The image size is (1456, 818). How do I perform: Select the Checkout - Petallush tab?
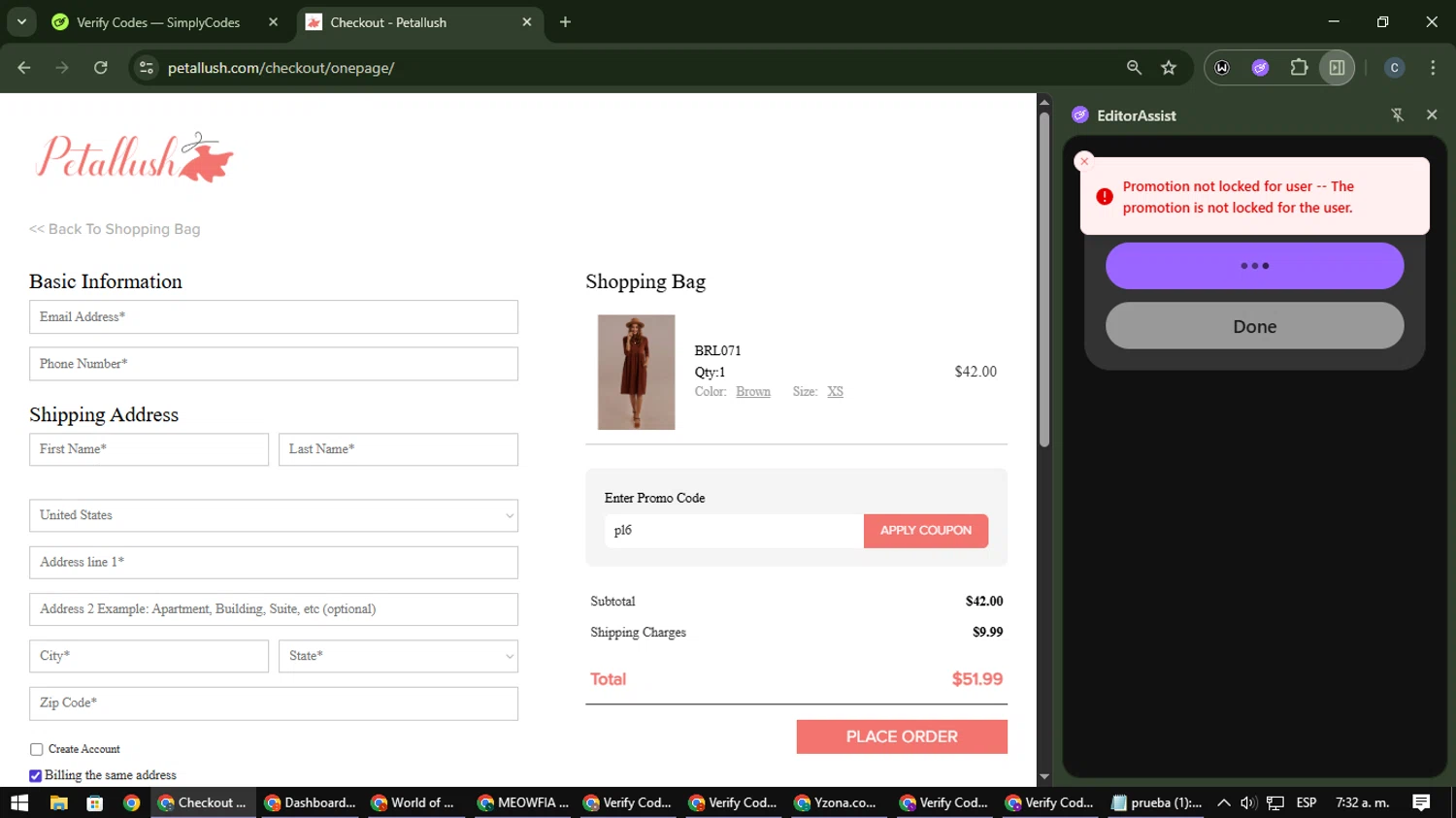[419, 22]
